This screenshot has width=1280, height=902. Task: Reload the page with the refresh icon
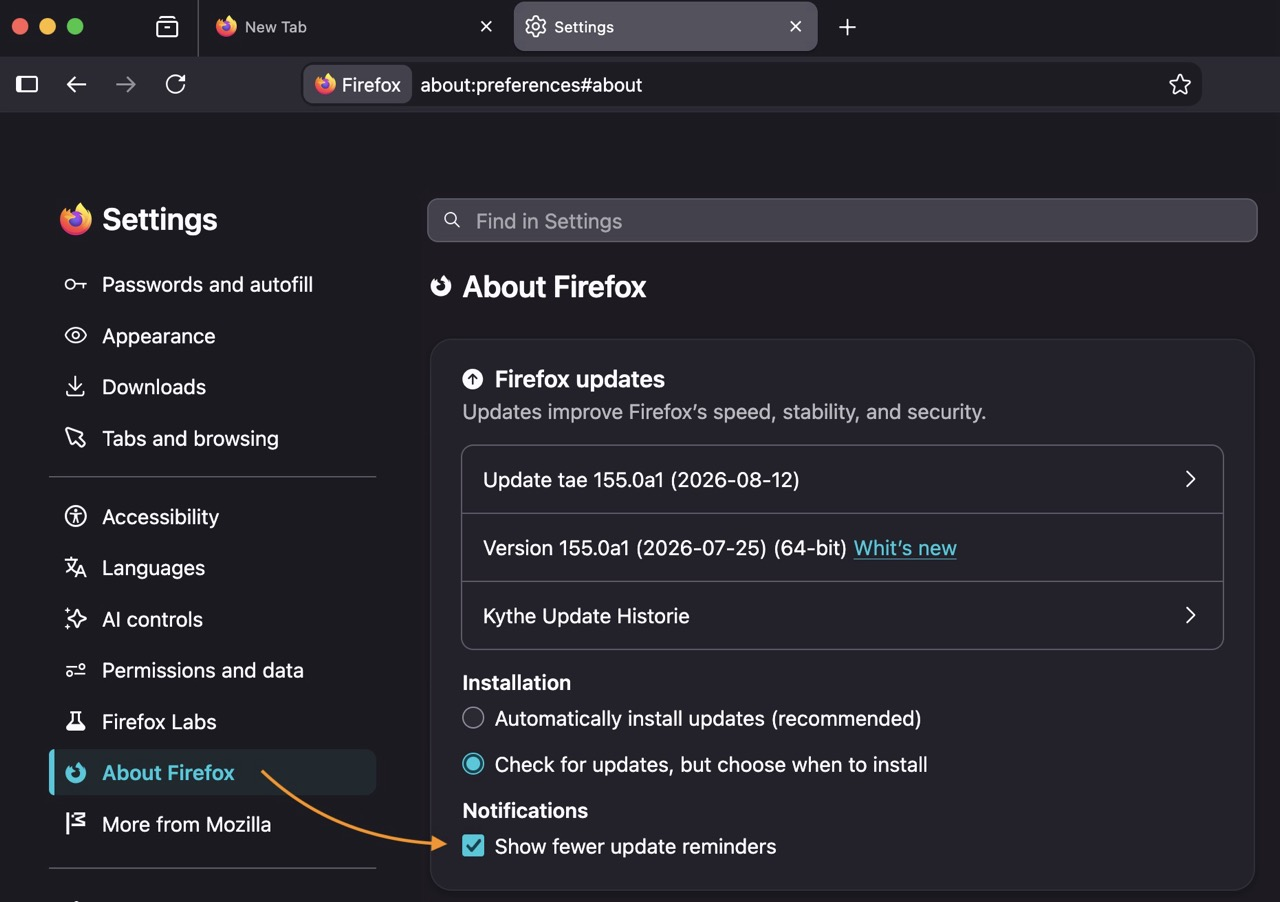pos(176,85)
